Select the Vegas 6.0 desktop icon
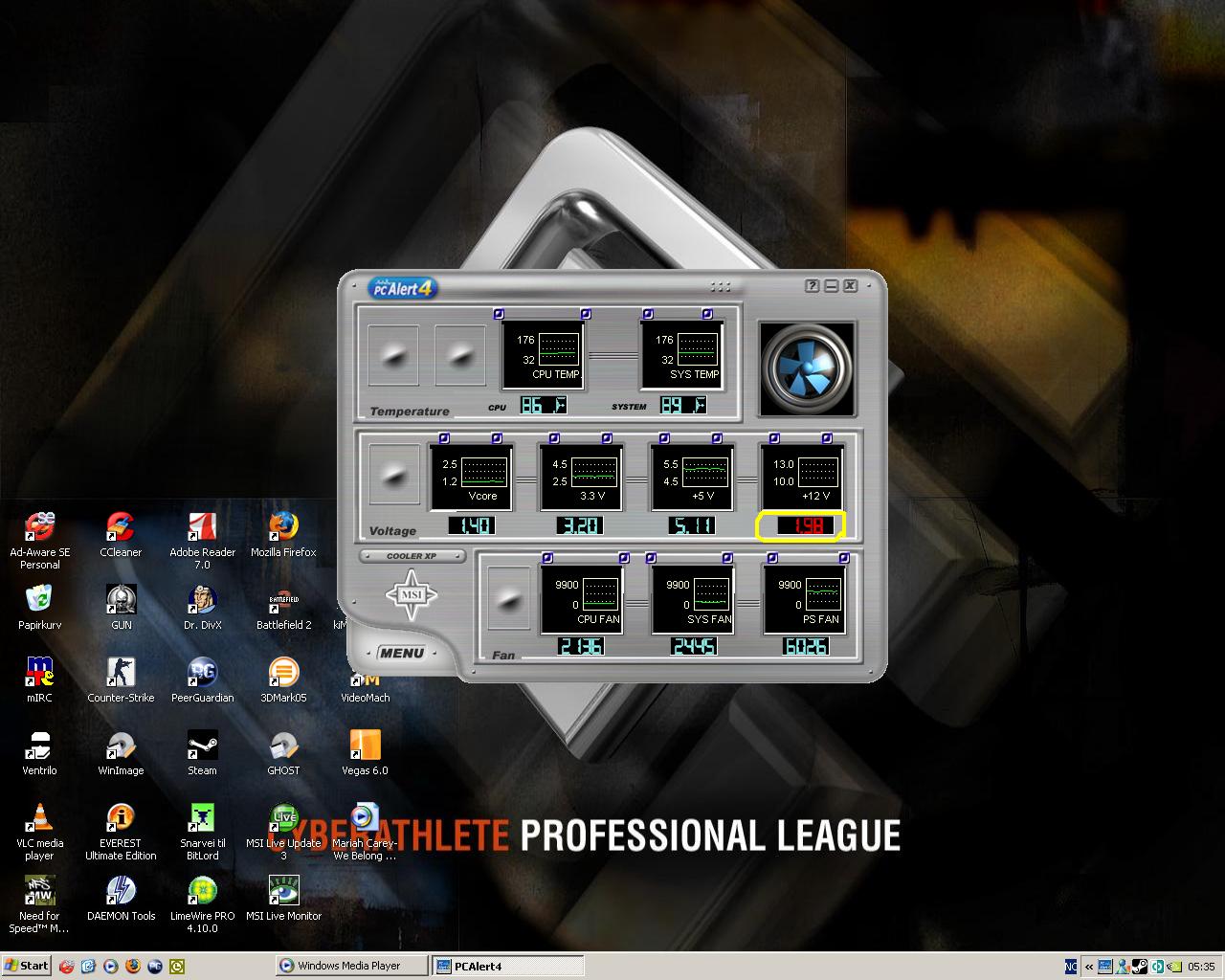Screen dimensions: 1225x980 [365, 753]
